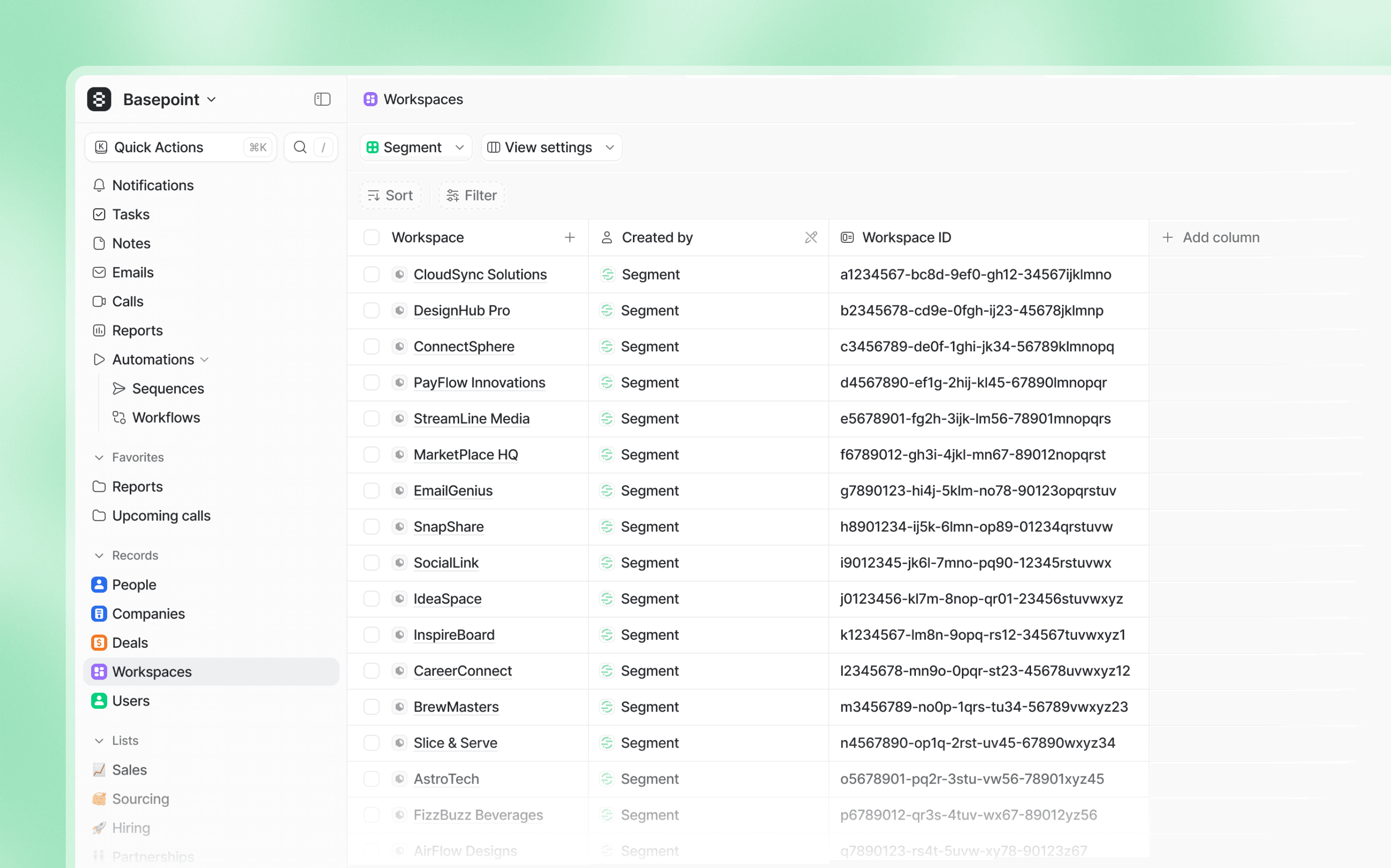The image size is (1391, 868).
Task: Open the PayFlow Innovations workspace link
Action: click(479, 382)
